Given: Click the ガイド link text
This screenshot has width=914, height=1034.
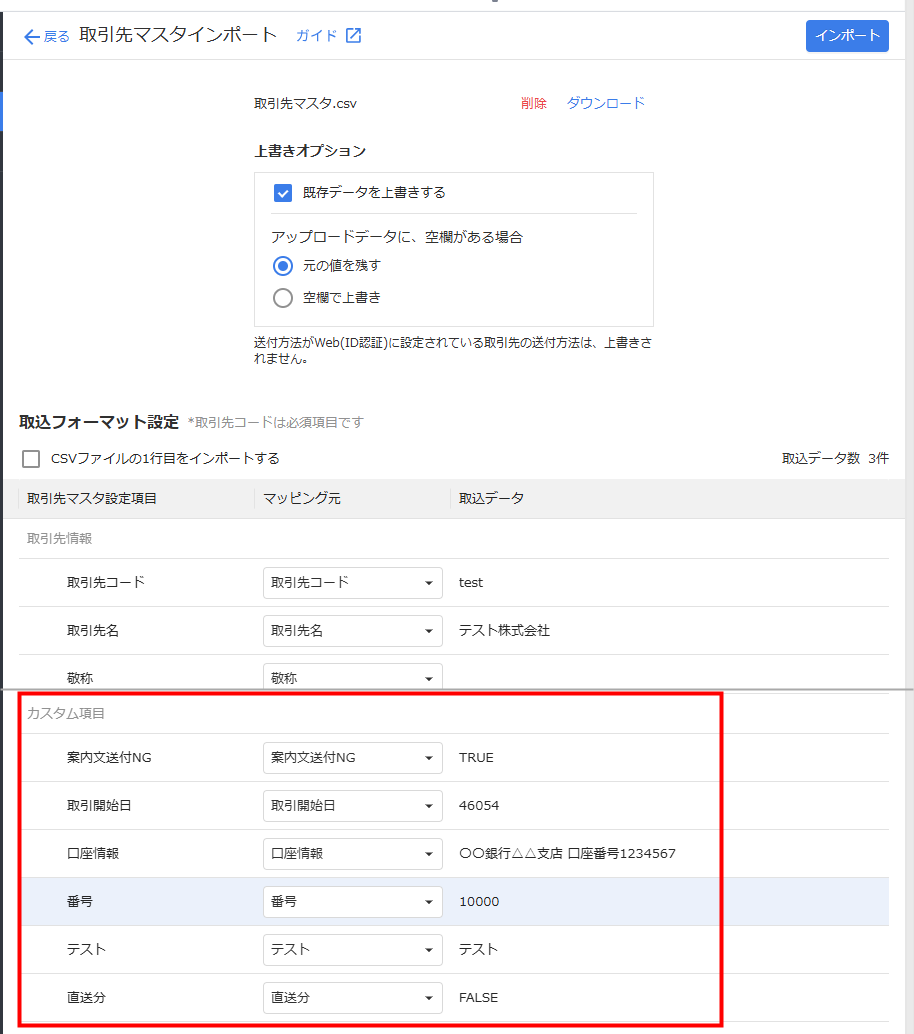Looking at the screenshot, I should tap(315, 36).
